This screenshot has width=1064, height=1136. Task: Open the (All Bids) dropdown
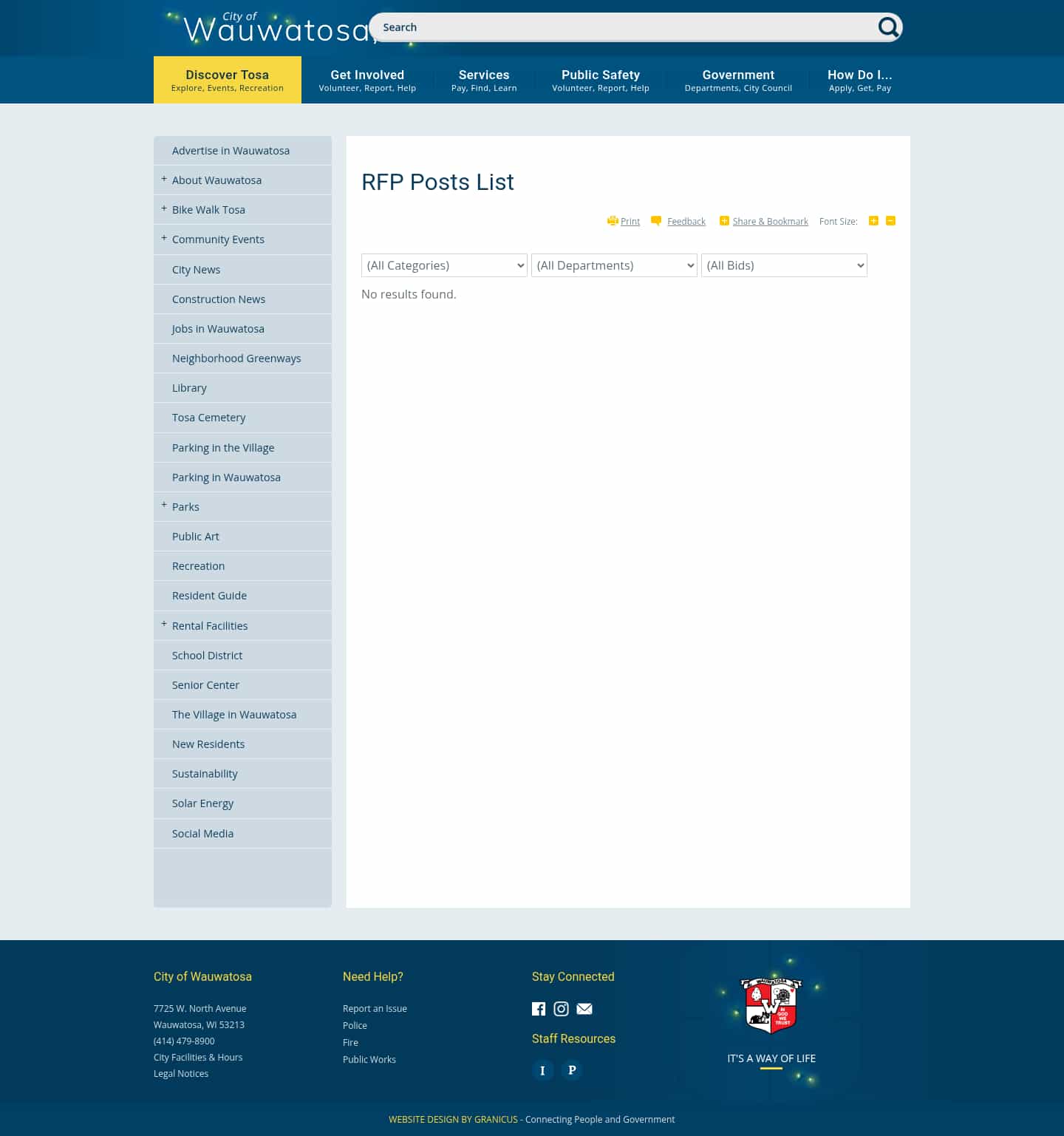pyautogui.click(x=784, y=265)
